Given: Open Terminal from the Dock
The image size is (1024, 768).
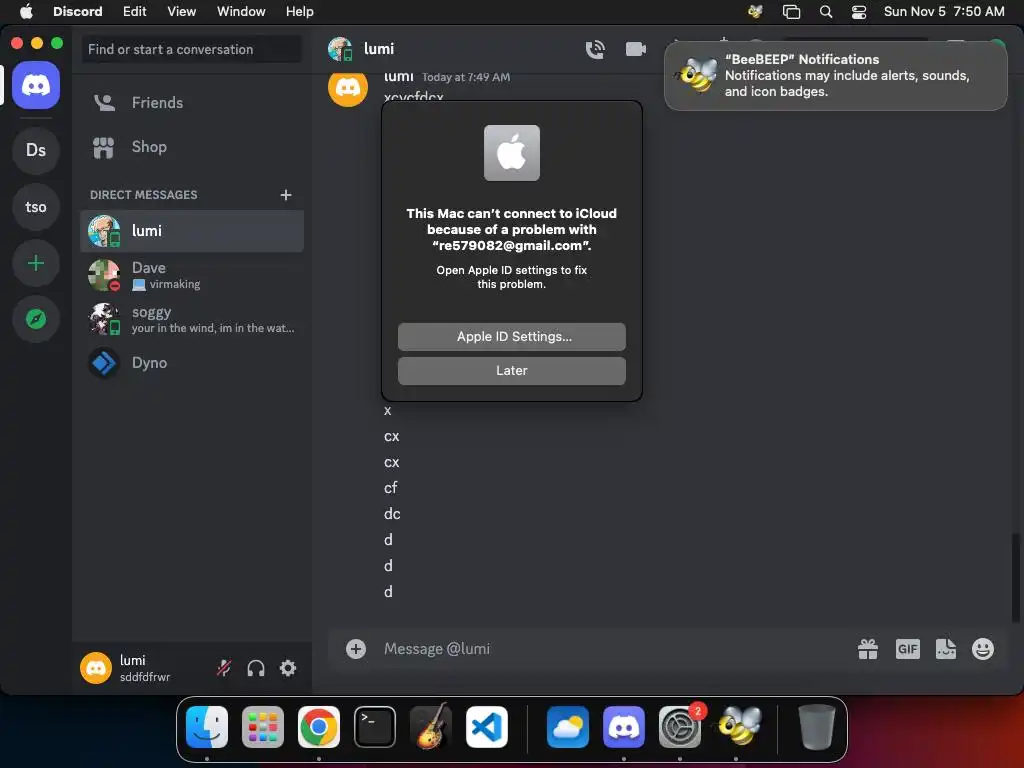Looking at the screenshot, I should 375,727.
